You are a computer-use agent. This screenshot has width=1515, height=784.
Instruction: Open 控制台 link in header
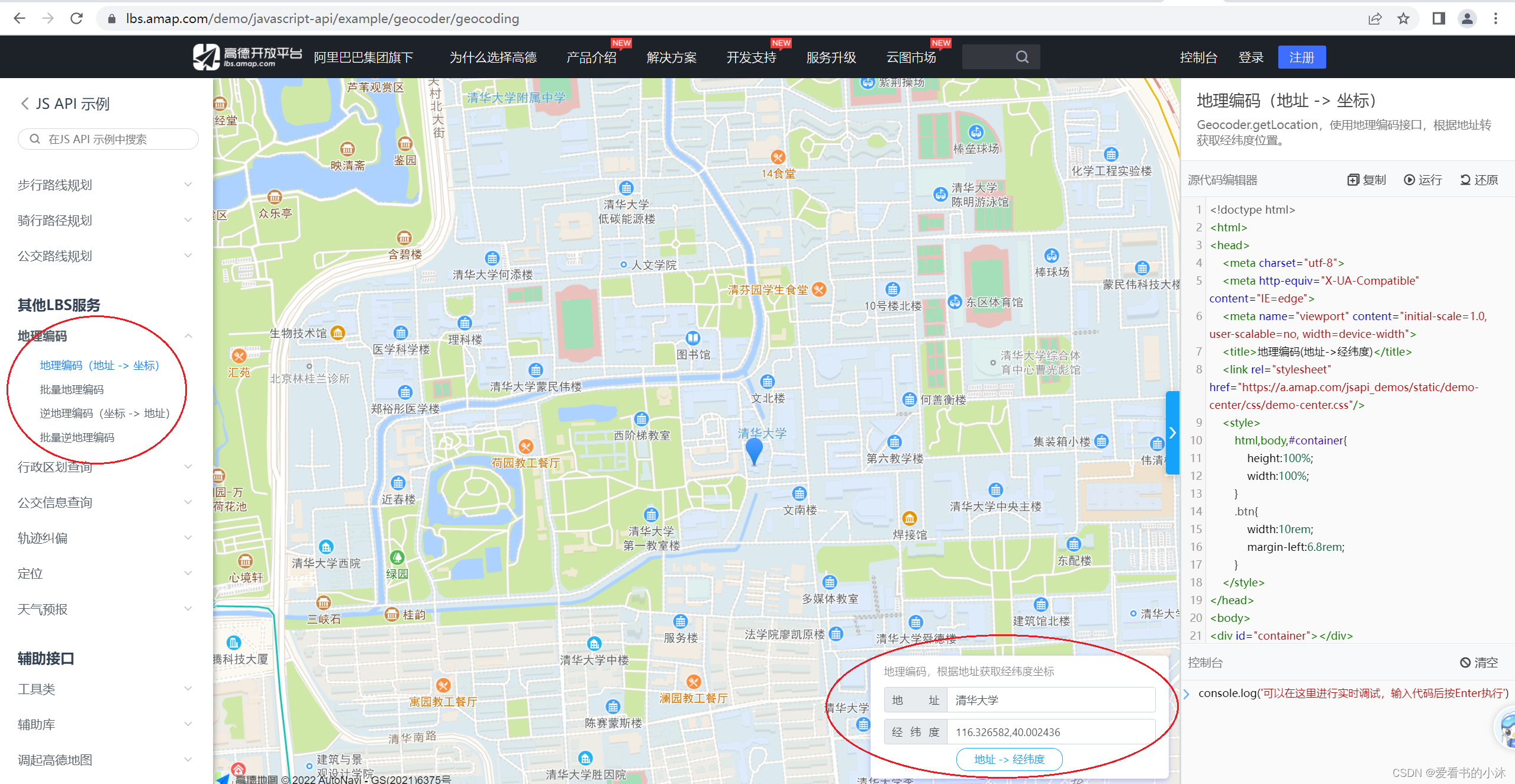pos(1198,57)
